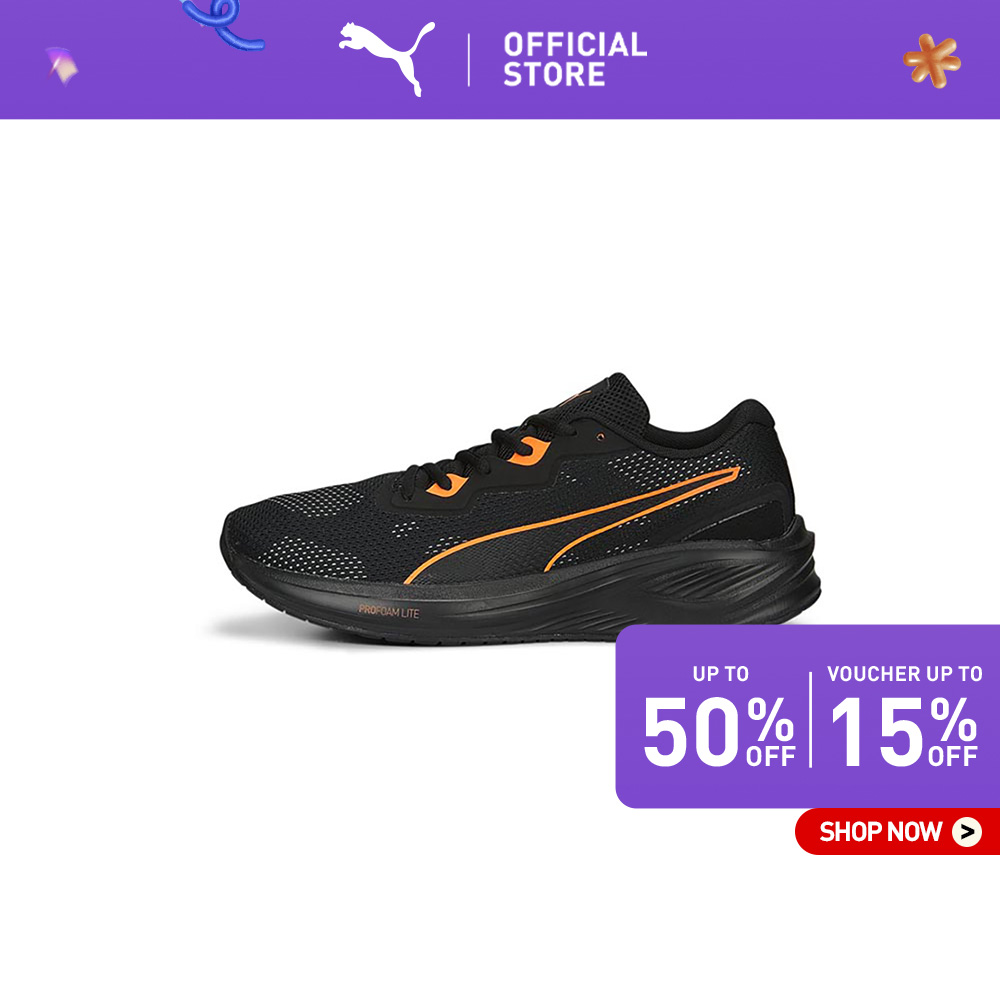
Task: Click the UP TO 50% OFF text
Action: pos(719,716)
